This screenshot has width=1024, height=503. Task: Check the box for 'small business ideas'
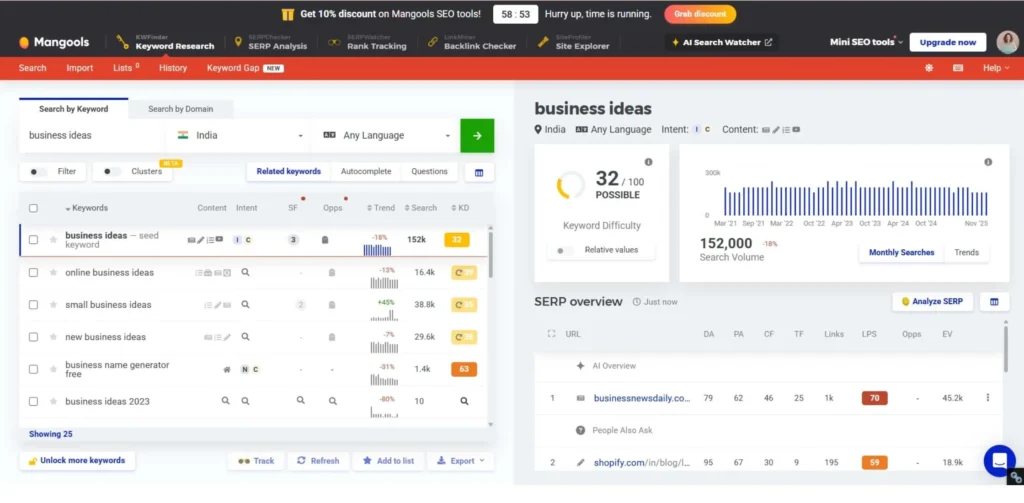(34, 305)
